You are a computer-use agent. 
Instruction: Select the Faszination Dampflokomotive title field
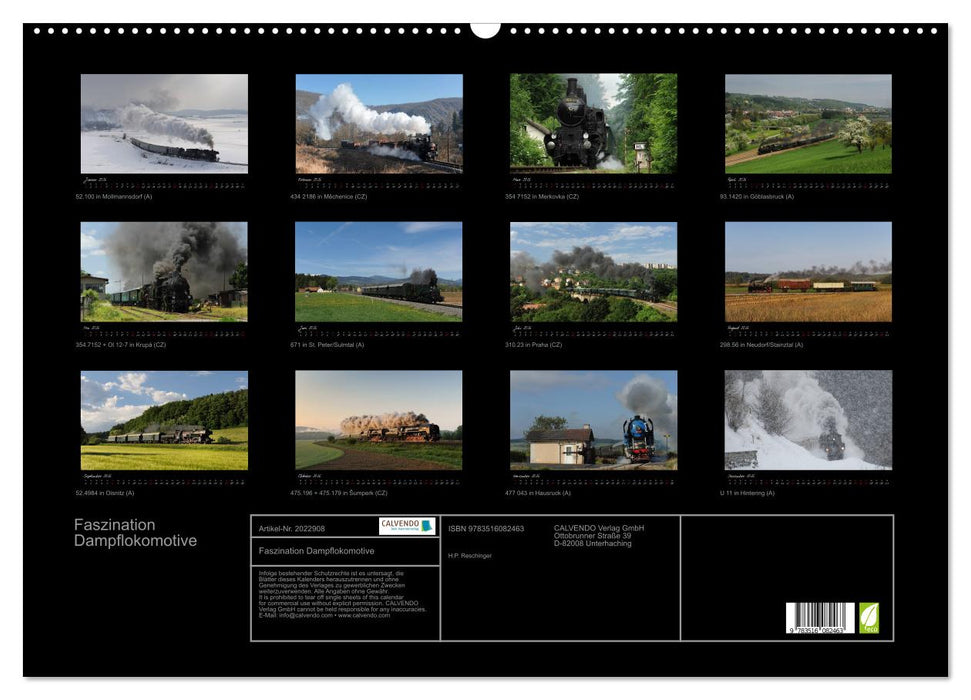pyautogui.click(x=317, y=551)
